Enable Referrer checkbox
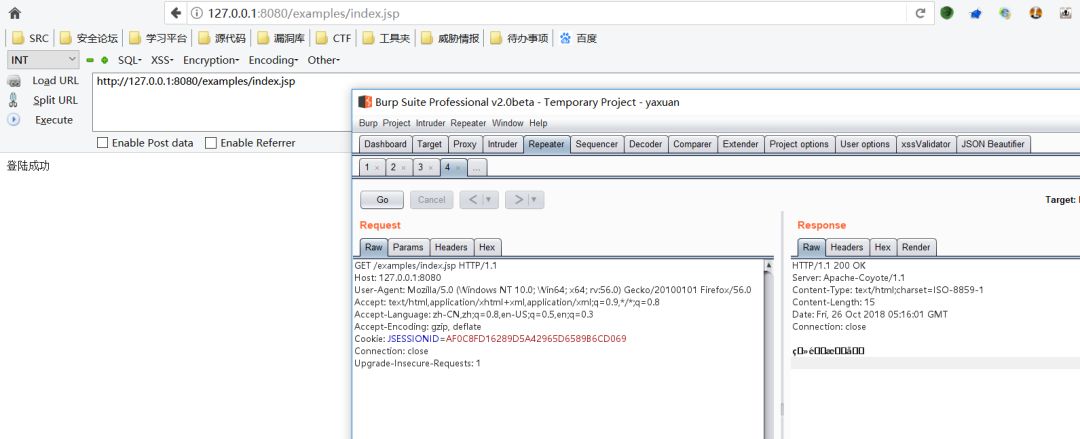 pos(211,143)
